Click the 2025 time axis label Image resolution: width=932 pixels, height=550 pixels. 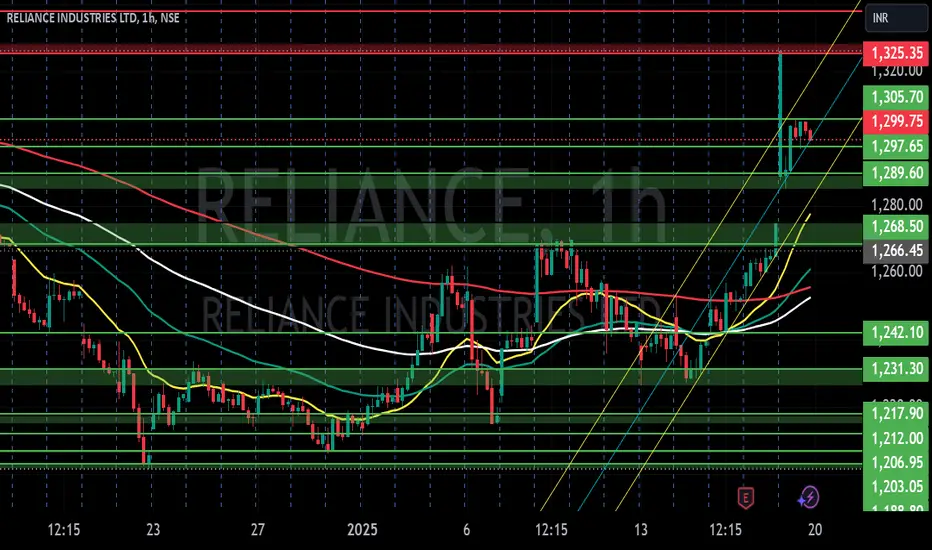tap(362, 529)
